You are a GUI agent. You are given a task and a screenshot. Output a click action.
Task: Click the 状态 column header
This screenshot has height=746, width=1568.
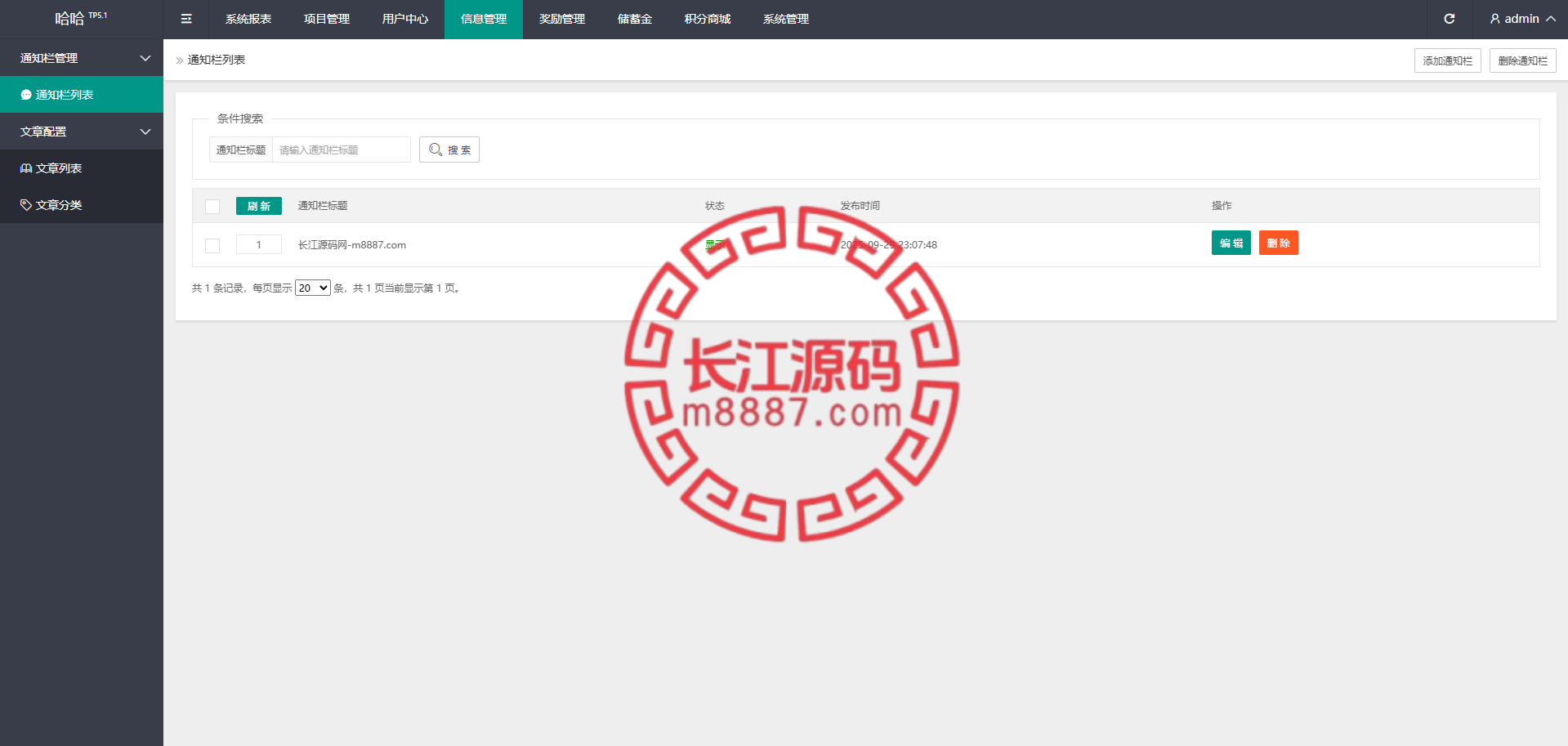715,206
